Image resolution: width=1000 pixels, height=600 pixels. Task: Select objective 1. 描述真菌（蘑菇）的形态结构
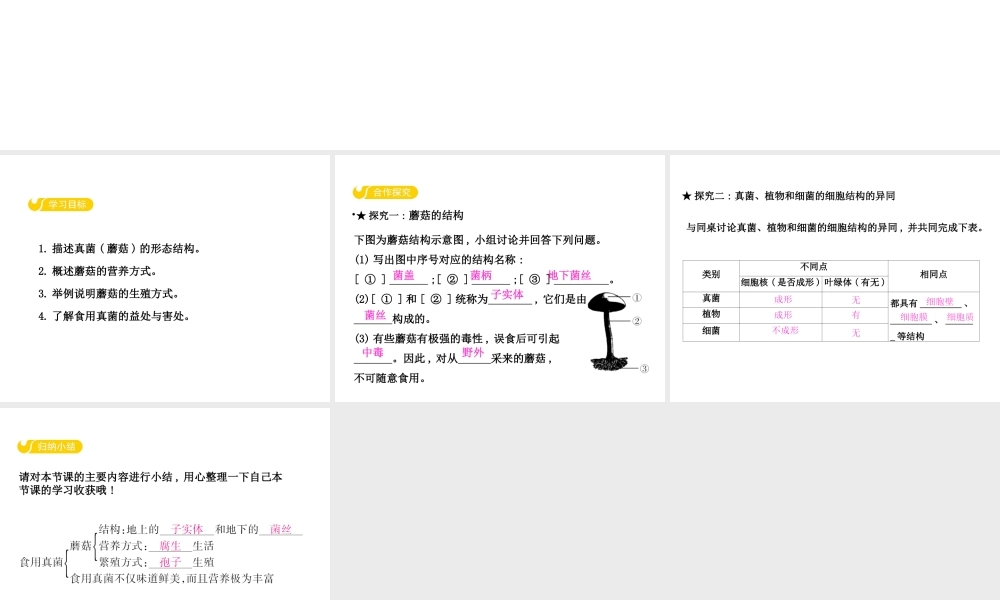[x=120, y=249]
